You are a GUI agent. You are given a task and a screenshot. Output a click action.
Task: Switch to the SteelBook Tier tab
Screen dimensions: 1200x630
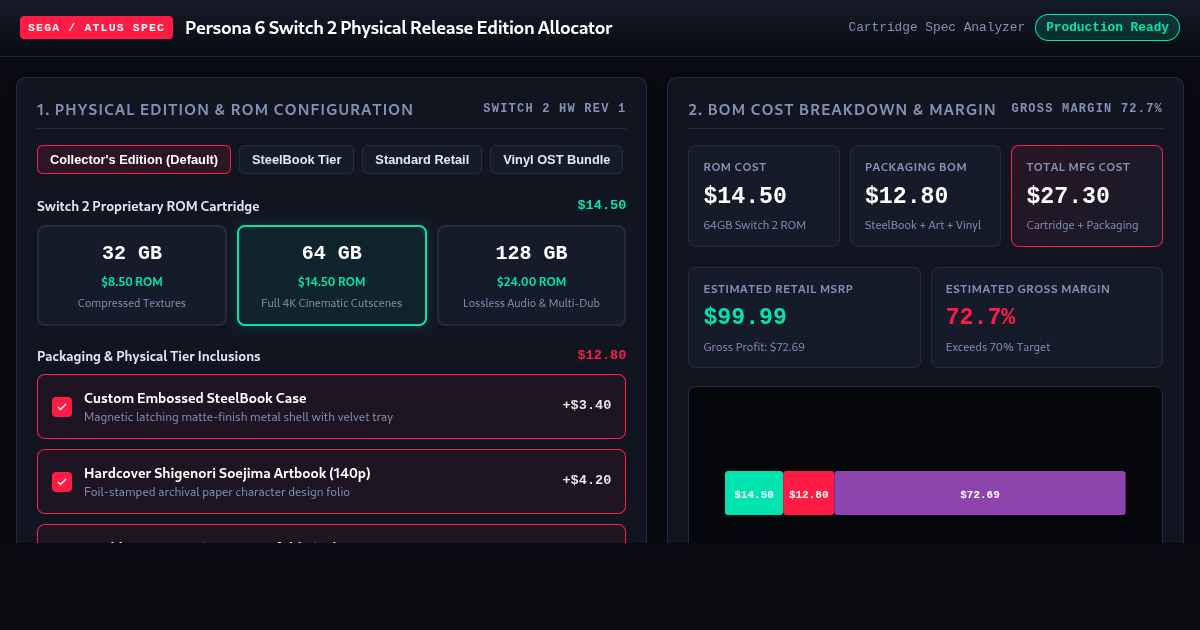296,160
